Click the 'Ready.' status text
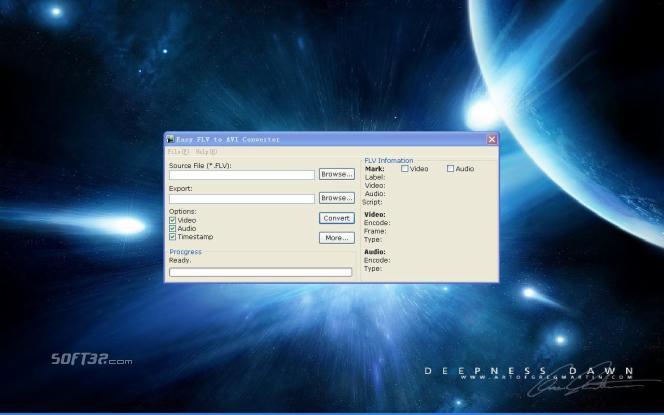Image resolution: width=664 pixels, height=415 pixels. coord(180,260)
